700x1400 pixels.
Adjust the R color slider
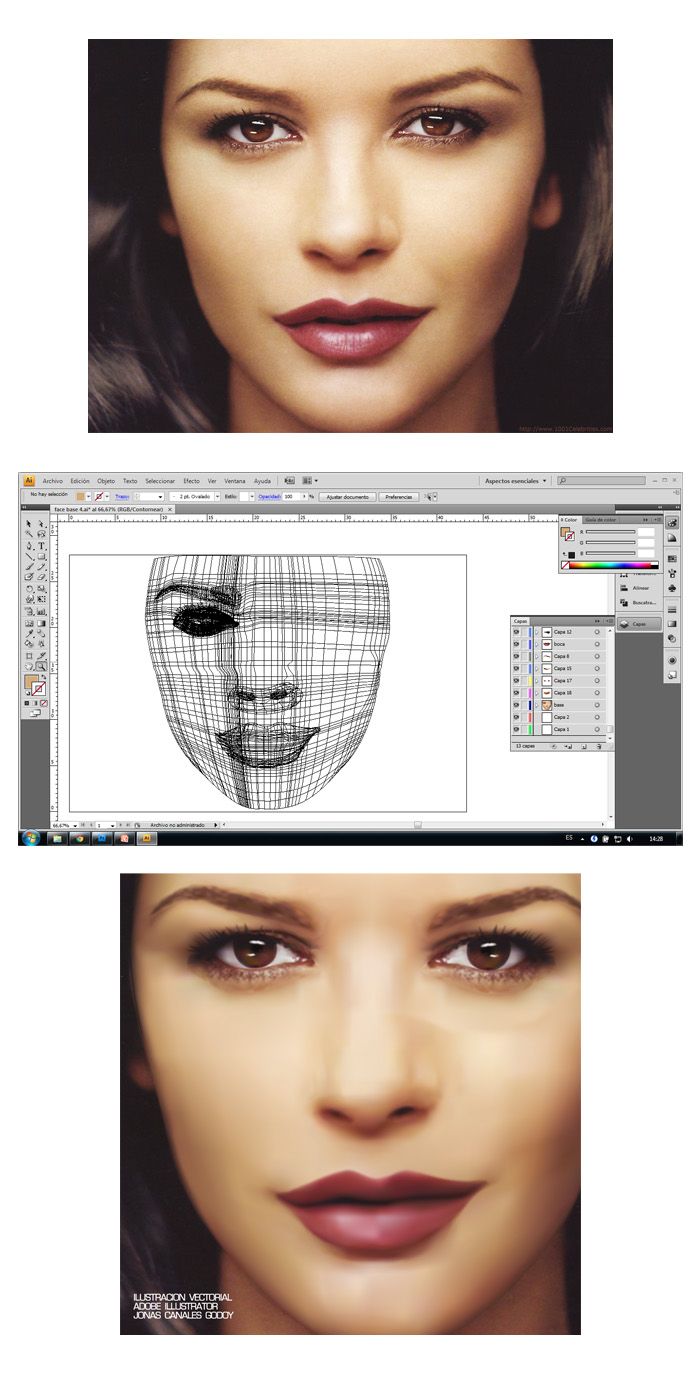click(610, 532)
